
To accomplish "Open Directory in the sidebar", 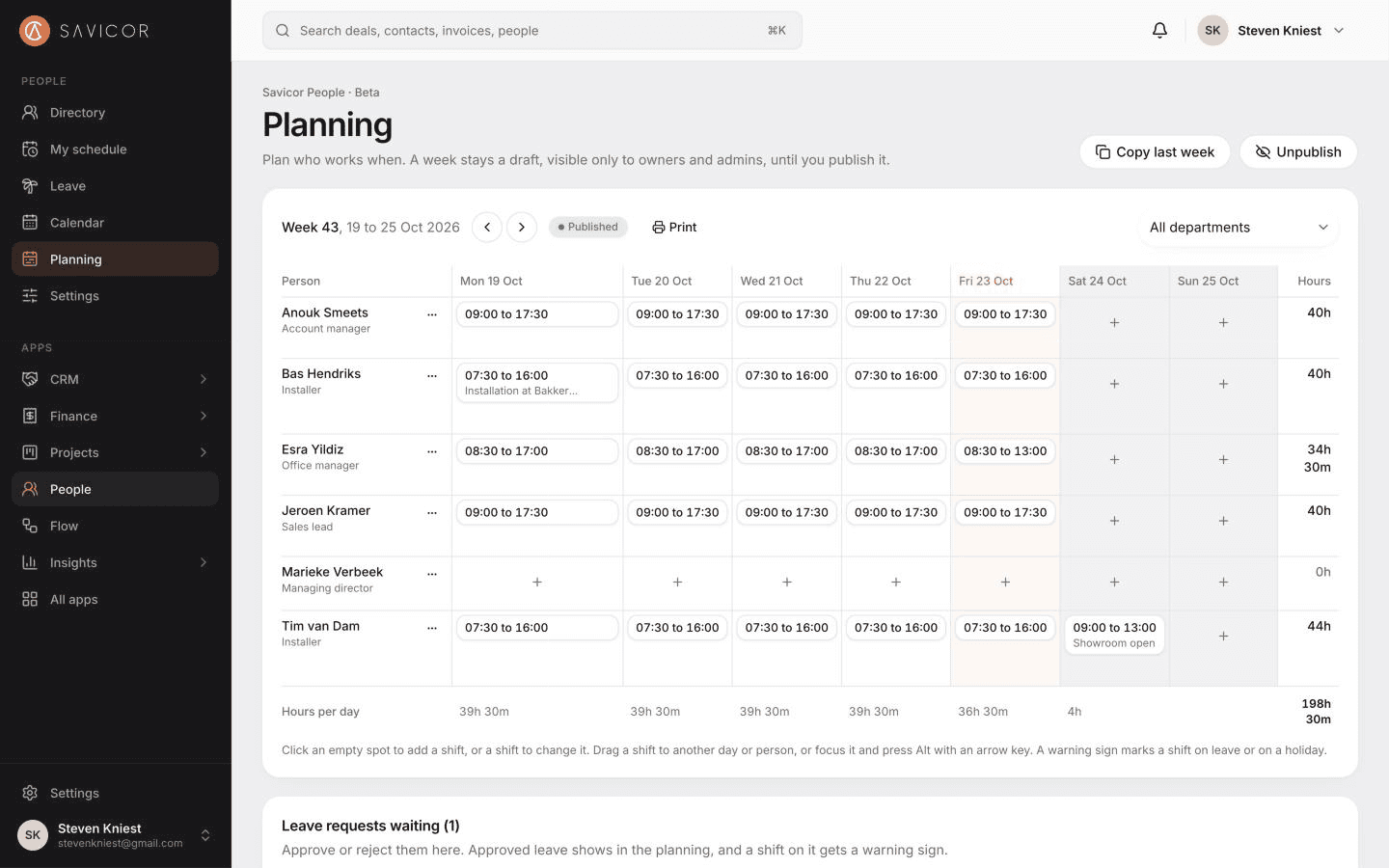I will [115, 113].
